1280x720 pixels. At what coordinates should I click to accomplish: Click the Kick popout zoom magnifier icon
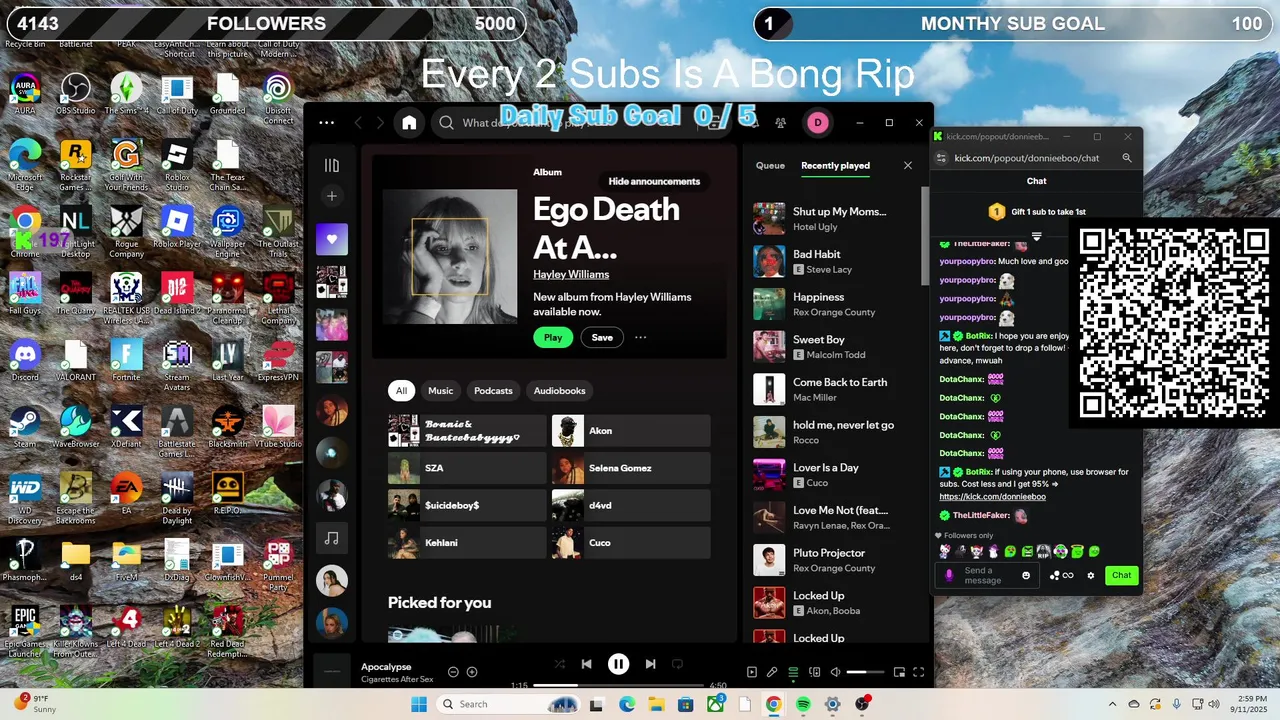(x=1127, y=158)
